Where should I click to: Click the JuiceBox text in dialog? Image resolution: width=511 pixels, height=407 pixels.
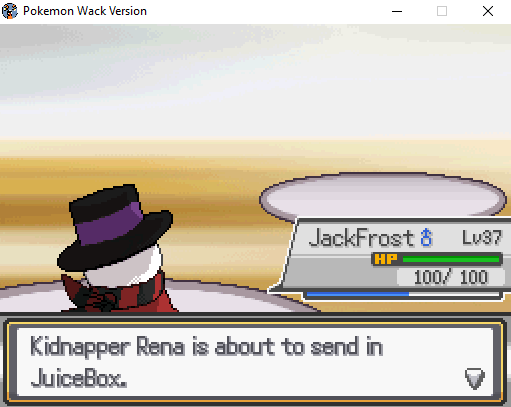(x=78, y=378)
